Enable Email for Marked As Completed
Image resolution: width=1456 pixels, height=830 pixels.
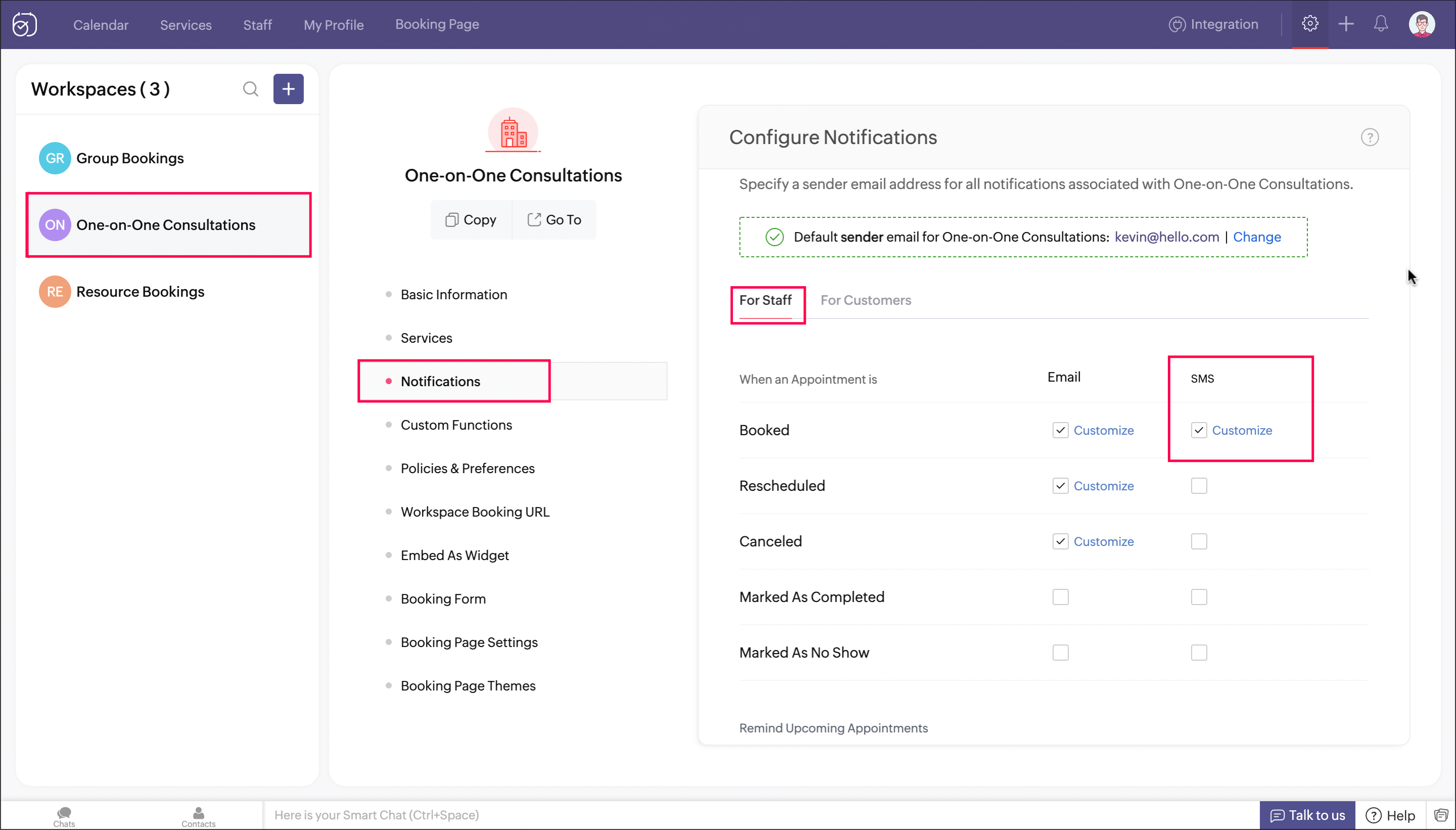[1060, 597]
